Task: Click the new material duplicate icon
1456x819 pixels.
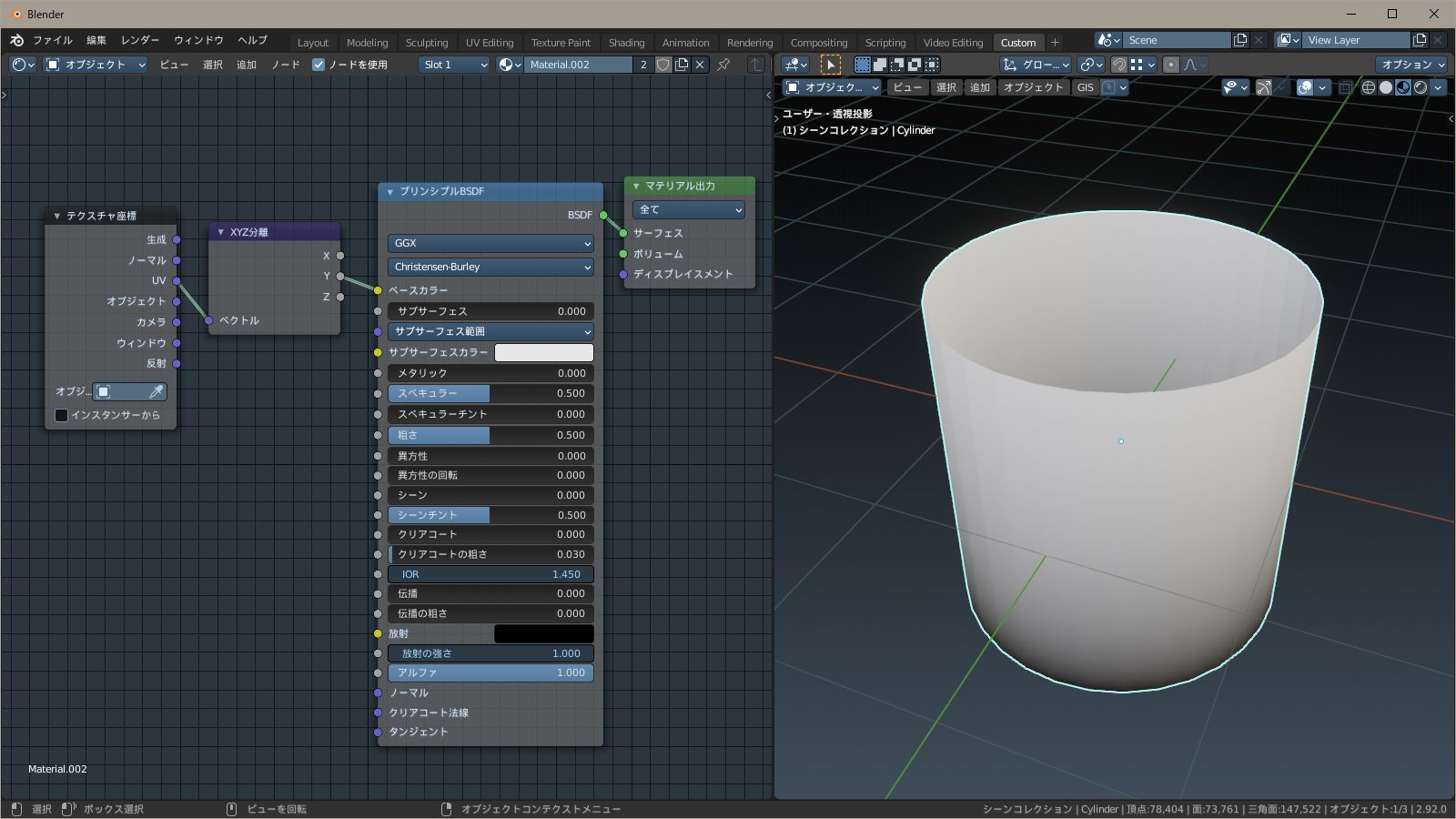Action: pos(682,65)
